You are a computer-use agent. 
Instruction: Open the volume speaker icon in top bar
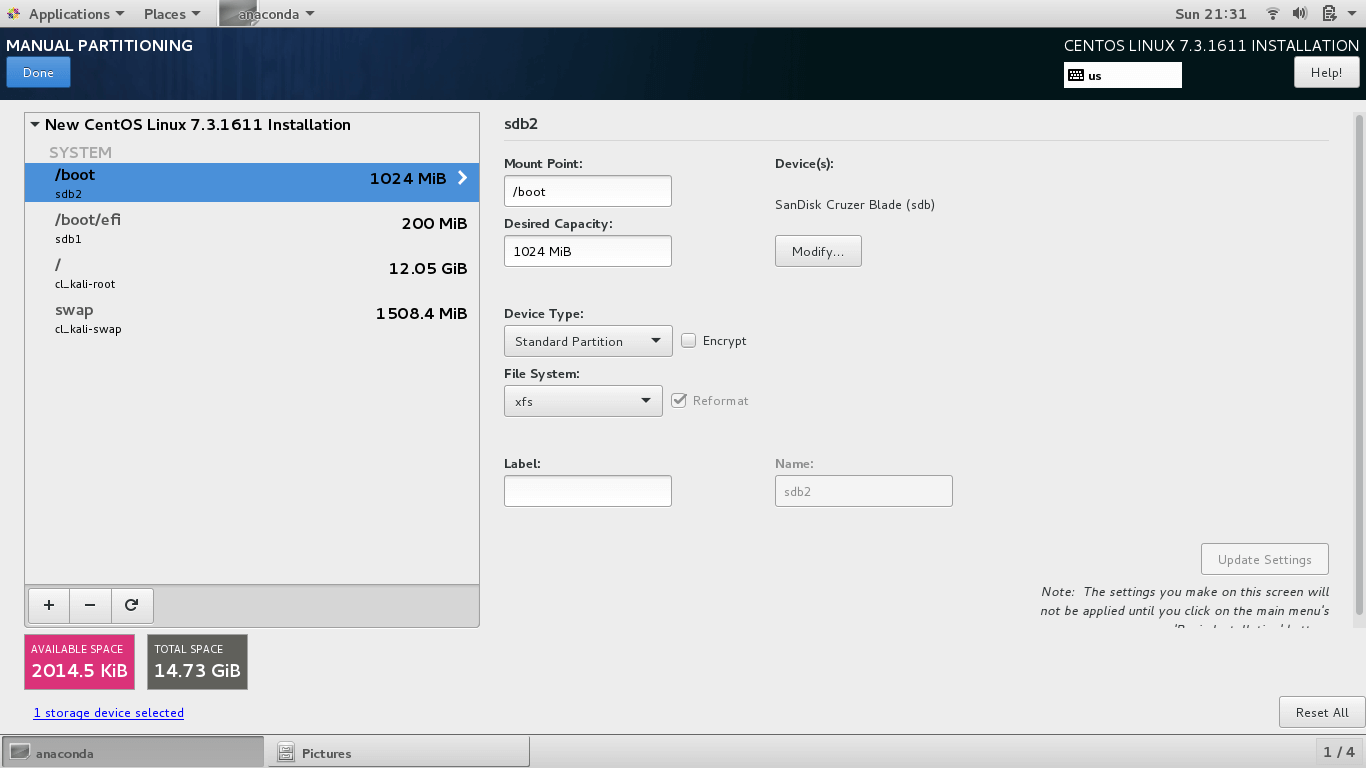coord(1300,14)
